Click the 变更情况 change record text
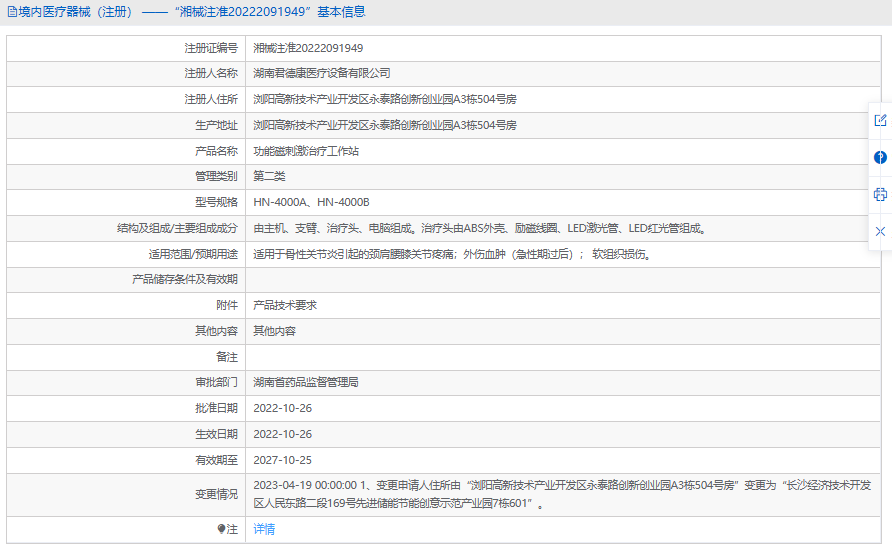The image size is (892, 550). pyautogui.click(x=562, y=494)
